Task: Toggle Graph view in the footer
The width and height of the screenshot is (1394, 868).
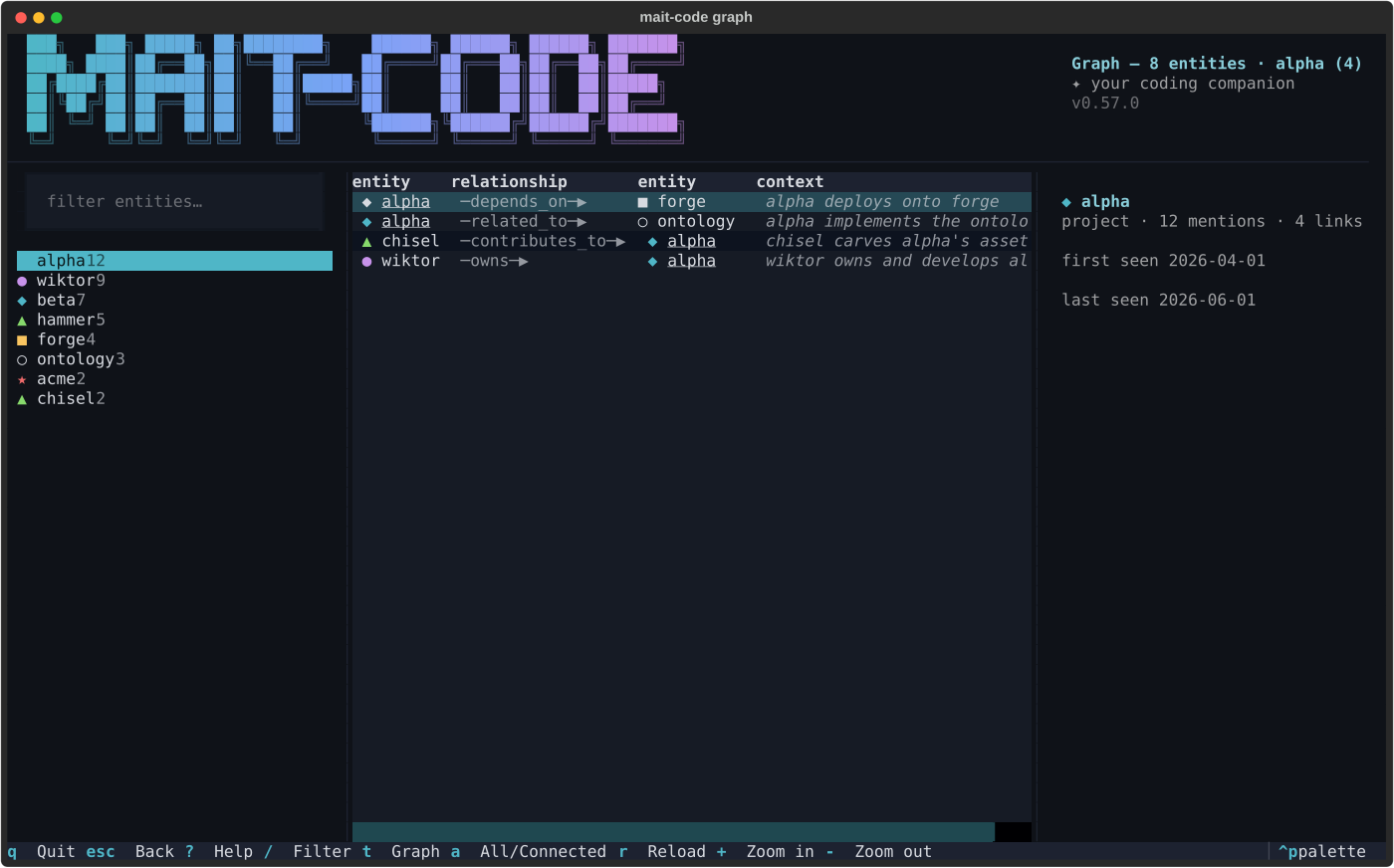Action: [x=415, y=852]
